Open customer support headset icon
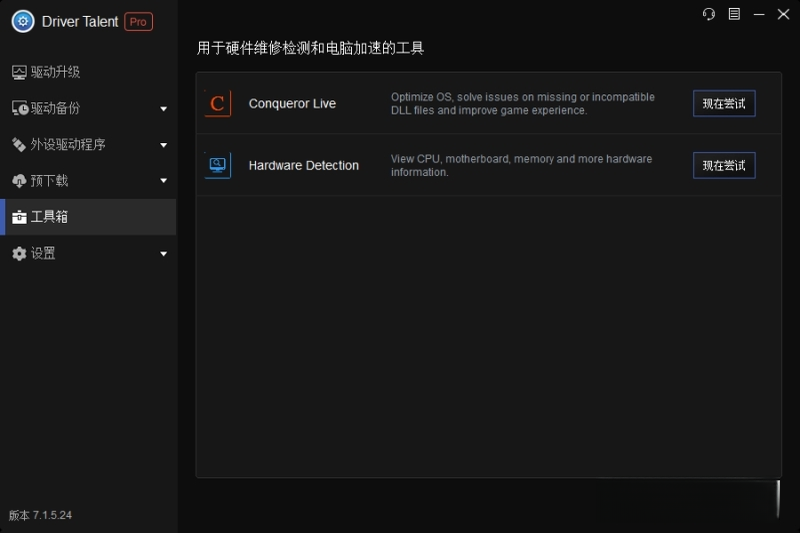Viewport: 800px width, 533px height. tap(709, 14)
